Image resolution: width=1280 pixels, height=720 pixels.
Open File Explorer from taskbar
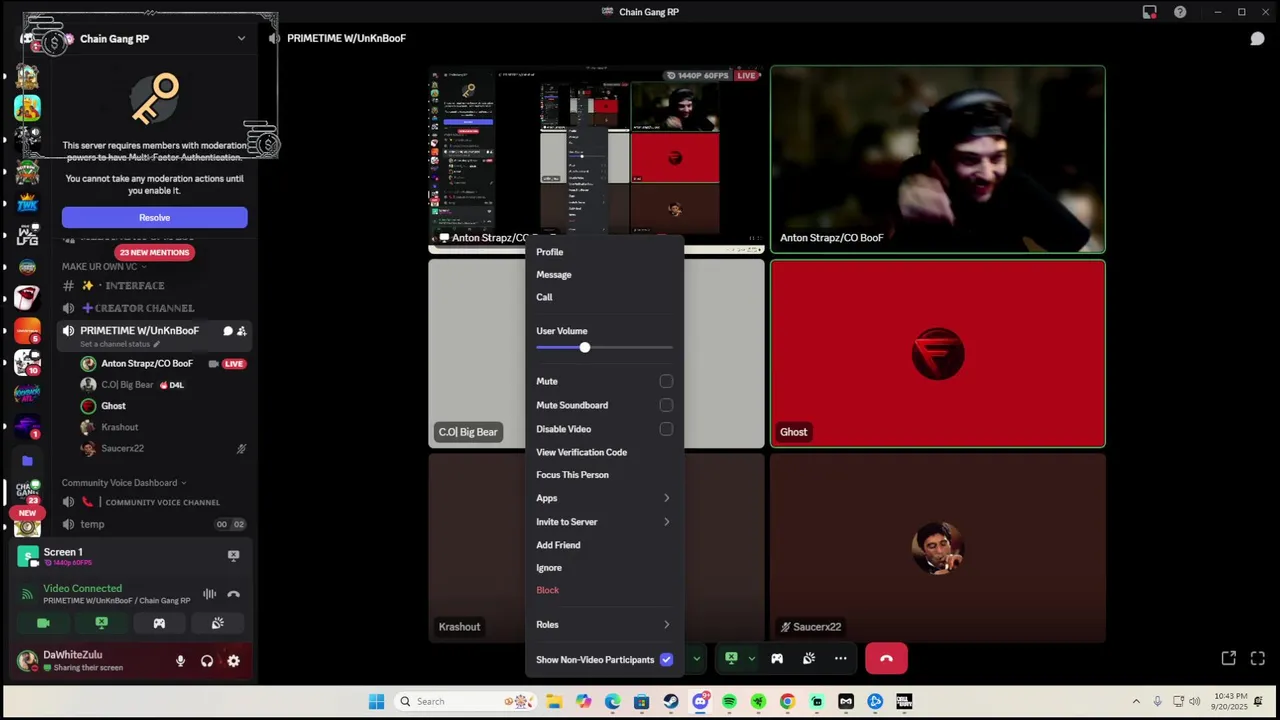(x=553, y=702)
